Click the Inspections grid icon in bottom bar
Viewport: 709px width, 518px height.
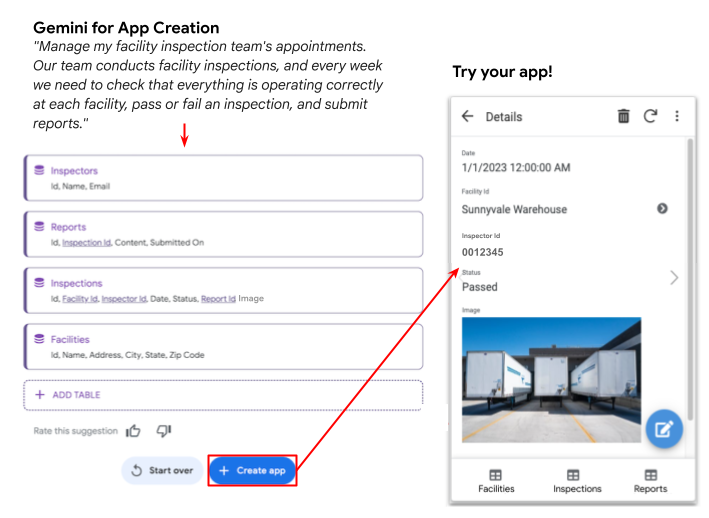tap(573, 475)
